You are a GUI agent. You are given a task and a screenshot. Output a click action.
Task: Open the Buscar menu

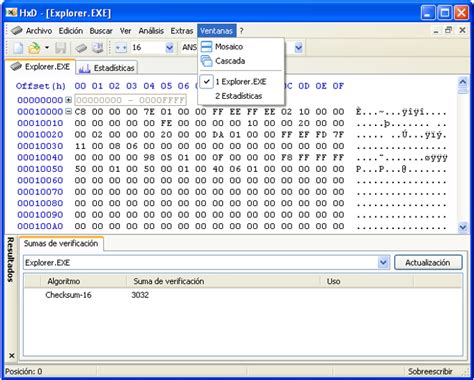[x=101, y=31]
